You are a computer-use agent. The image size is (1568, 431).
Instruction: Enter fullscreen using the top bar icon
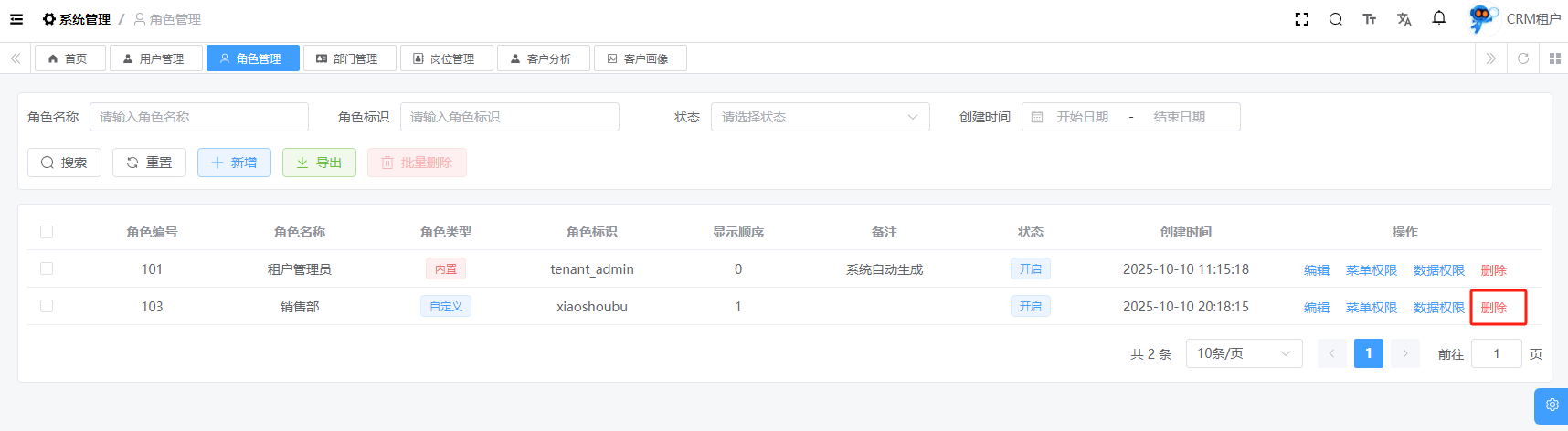pos(1302,19)
